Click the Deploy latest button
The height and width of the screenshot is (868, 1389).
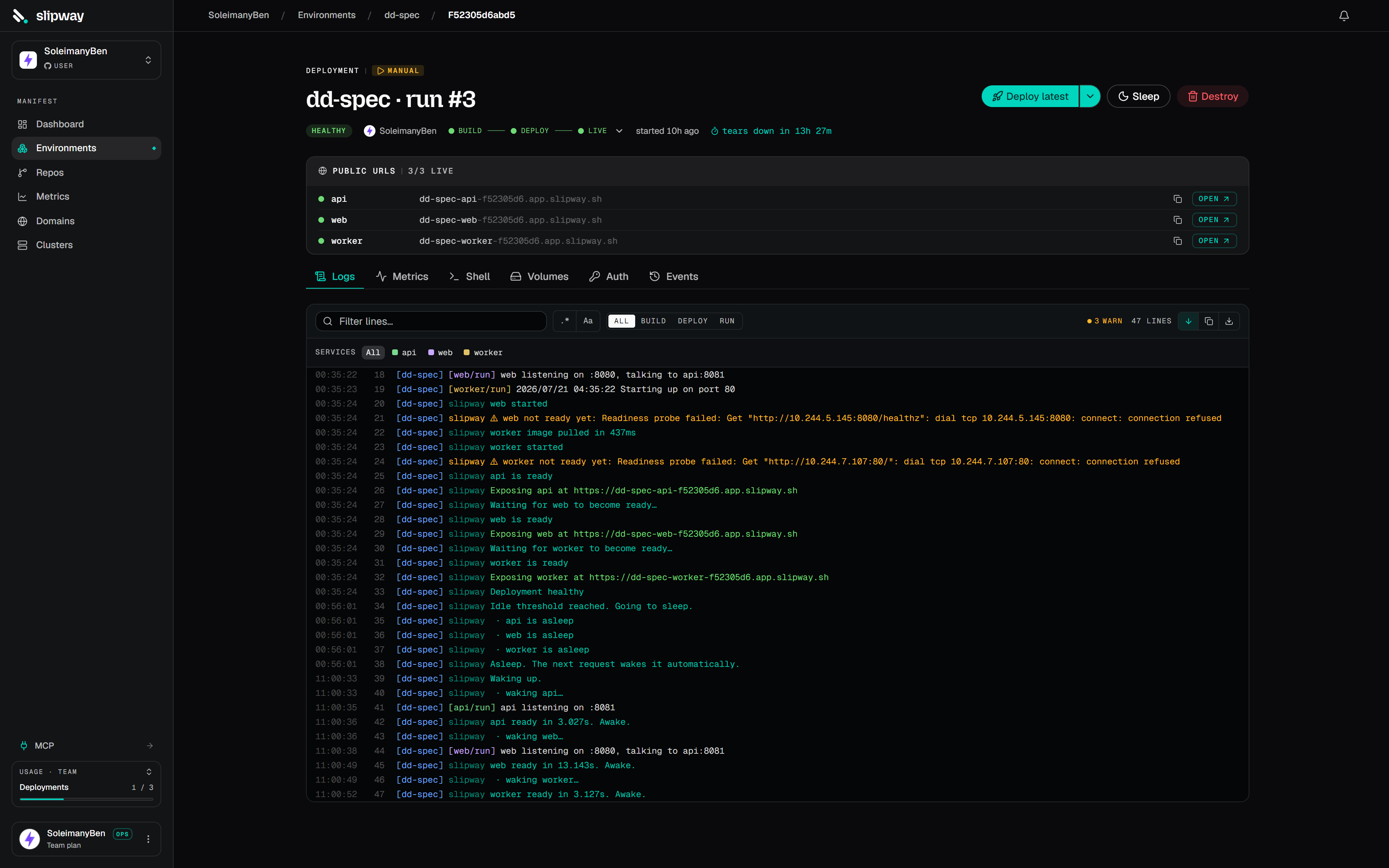click(1030, 97)
